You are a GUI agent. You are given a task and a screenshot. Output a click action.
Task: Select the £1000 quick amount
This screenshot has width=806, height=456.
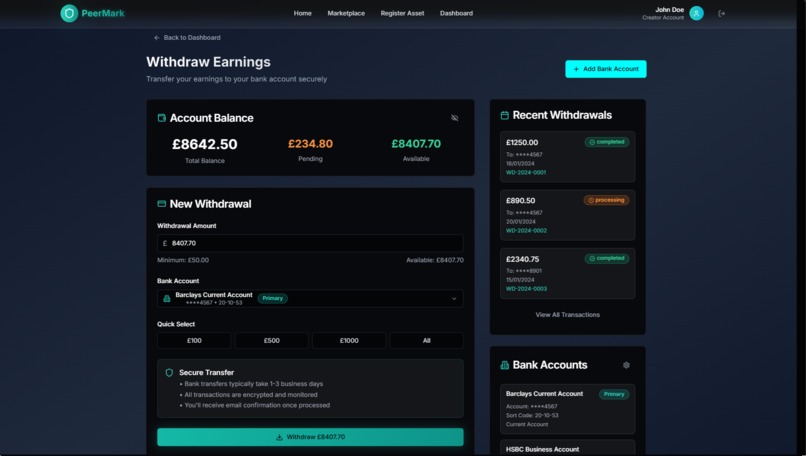[x=349, y=340]
